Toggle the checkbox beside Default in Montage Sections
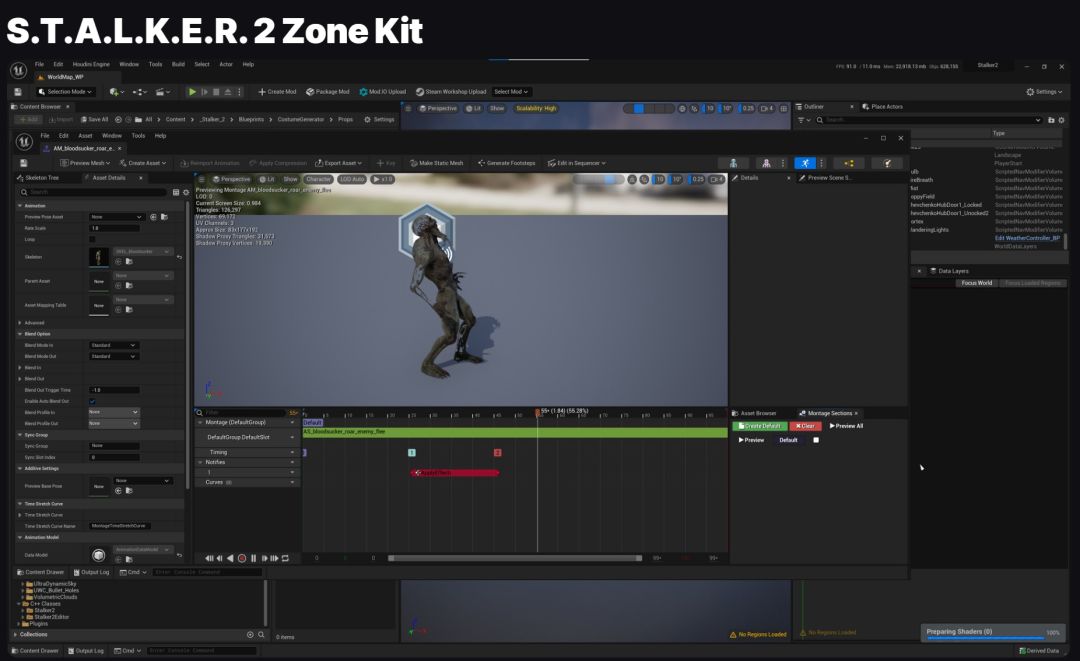1080x661 pixels. [816, 440]
